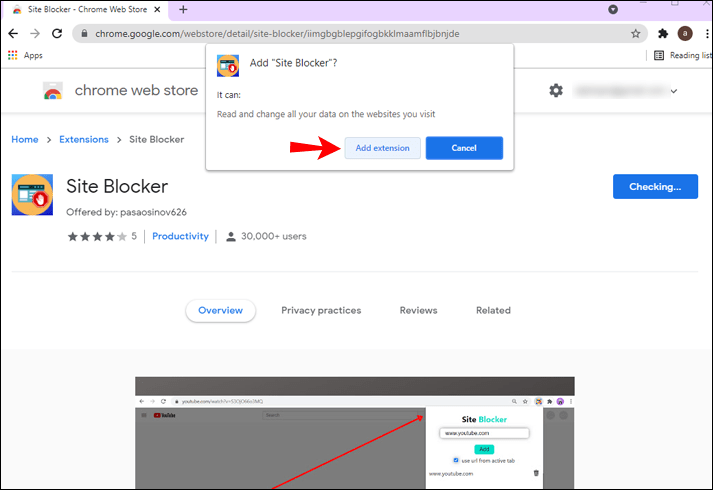Close the Site Blocker browser tab
Viewport: 713px width, 490px height.
coord(157,10)
